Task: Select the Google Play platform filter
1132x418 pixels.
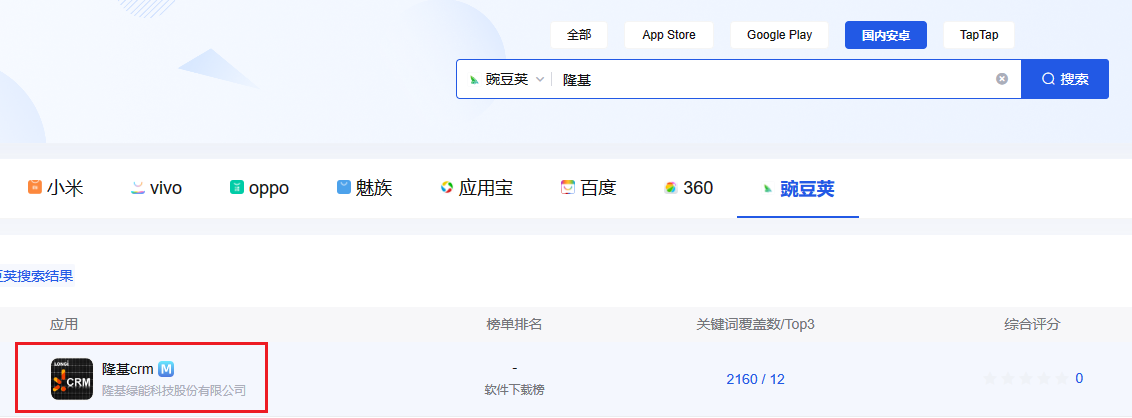Action: [779, 35]
